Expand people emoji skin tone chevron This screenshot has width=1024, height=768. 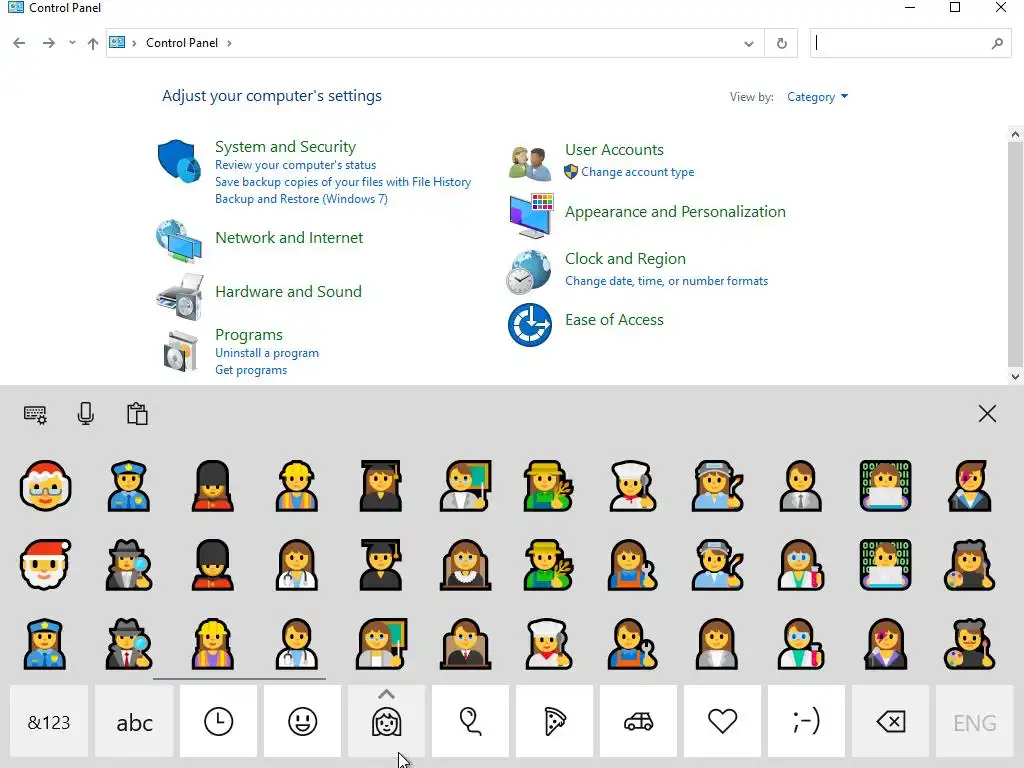pos(387,694)
